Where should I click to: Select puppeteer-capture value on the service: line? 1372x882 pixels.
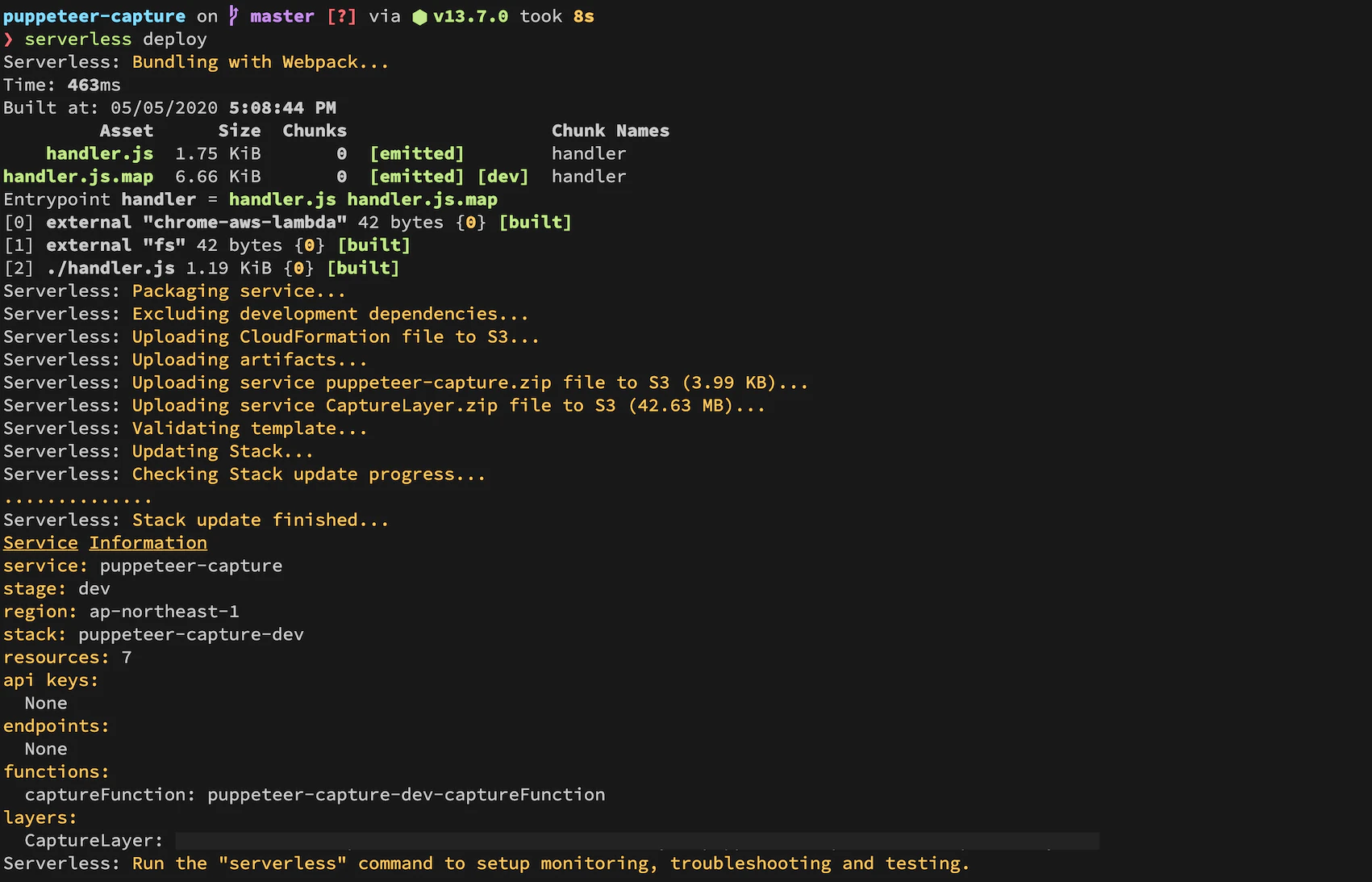tap(191, 566)
